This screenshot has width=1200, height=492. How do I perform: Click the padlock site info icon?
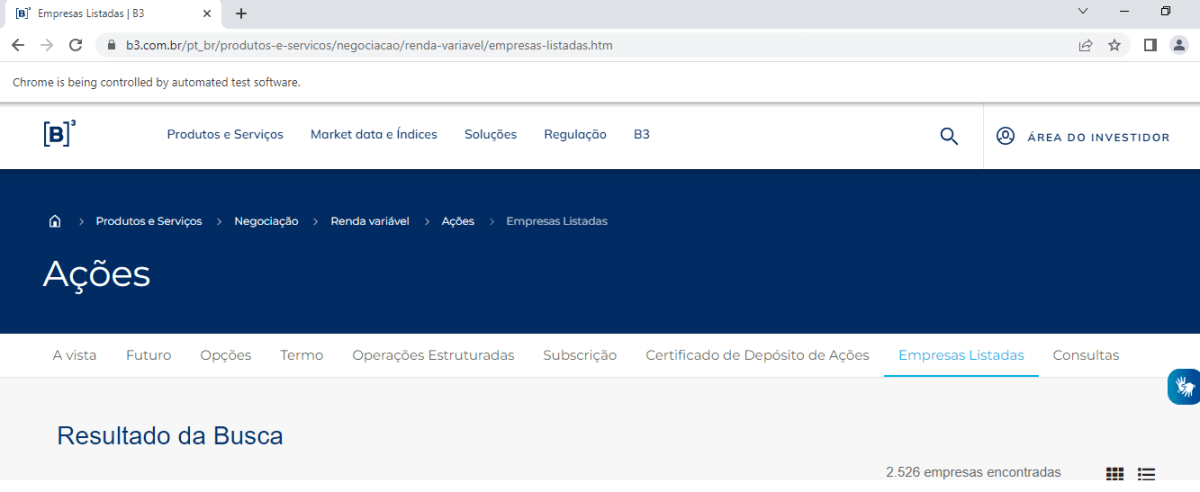pos(110,45)
